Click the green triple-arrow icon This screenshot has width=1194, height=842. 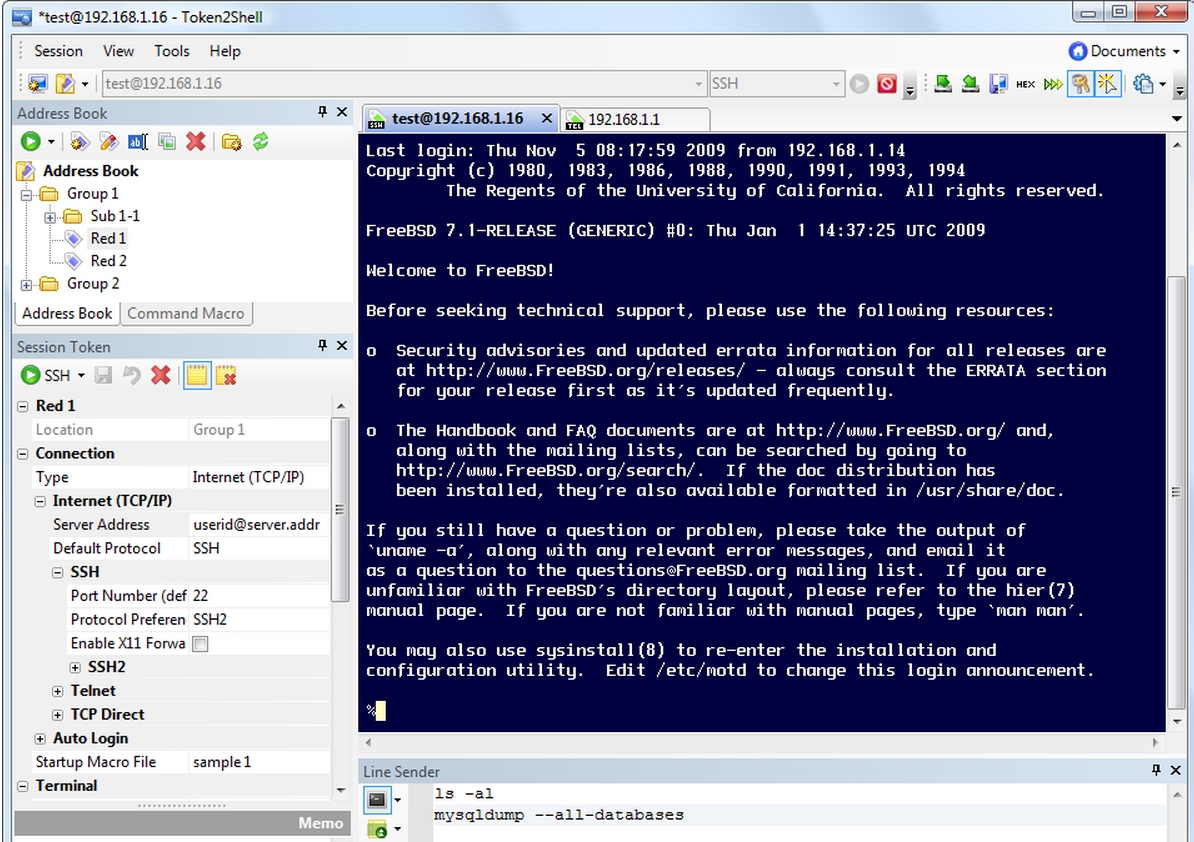tap(1052, 84)
